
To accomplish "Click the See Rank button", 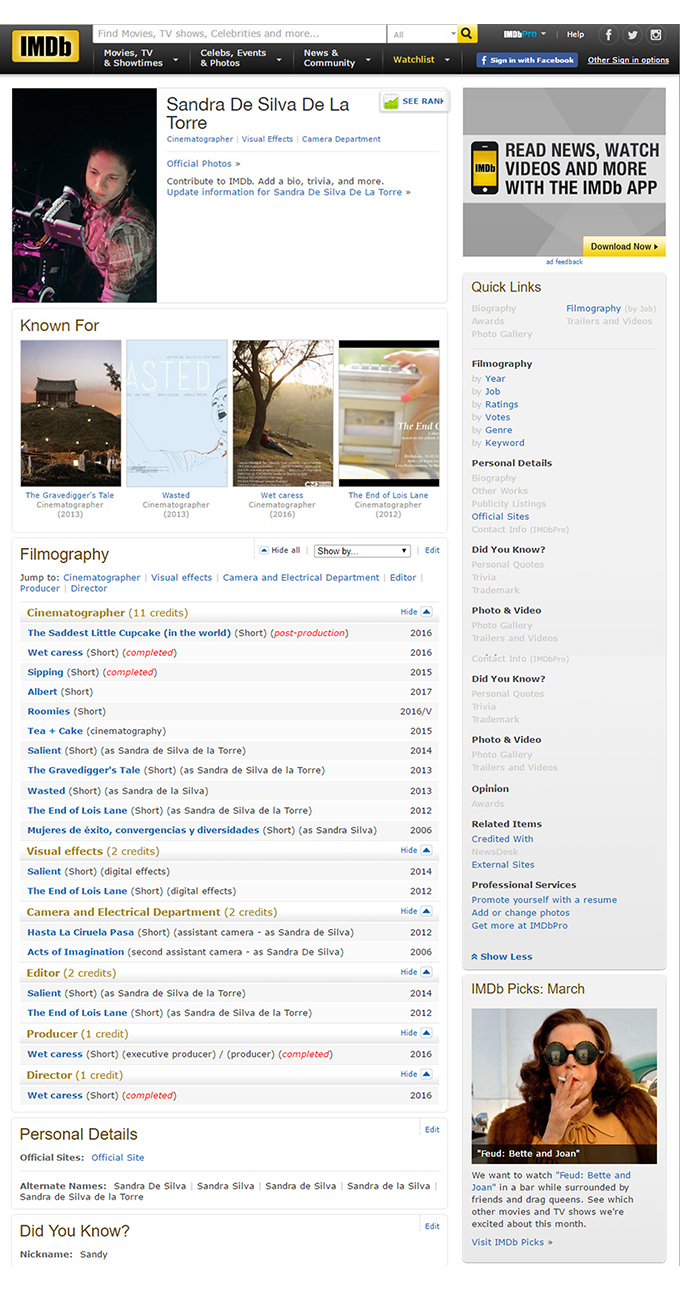I will (414, 101).
